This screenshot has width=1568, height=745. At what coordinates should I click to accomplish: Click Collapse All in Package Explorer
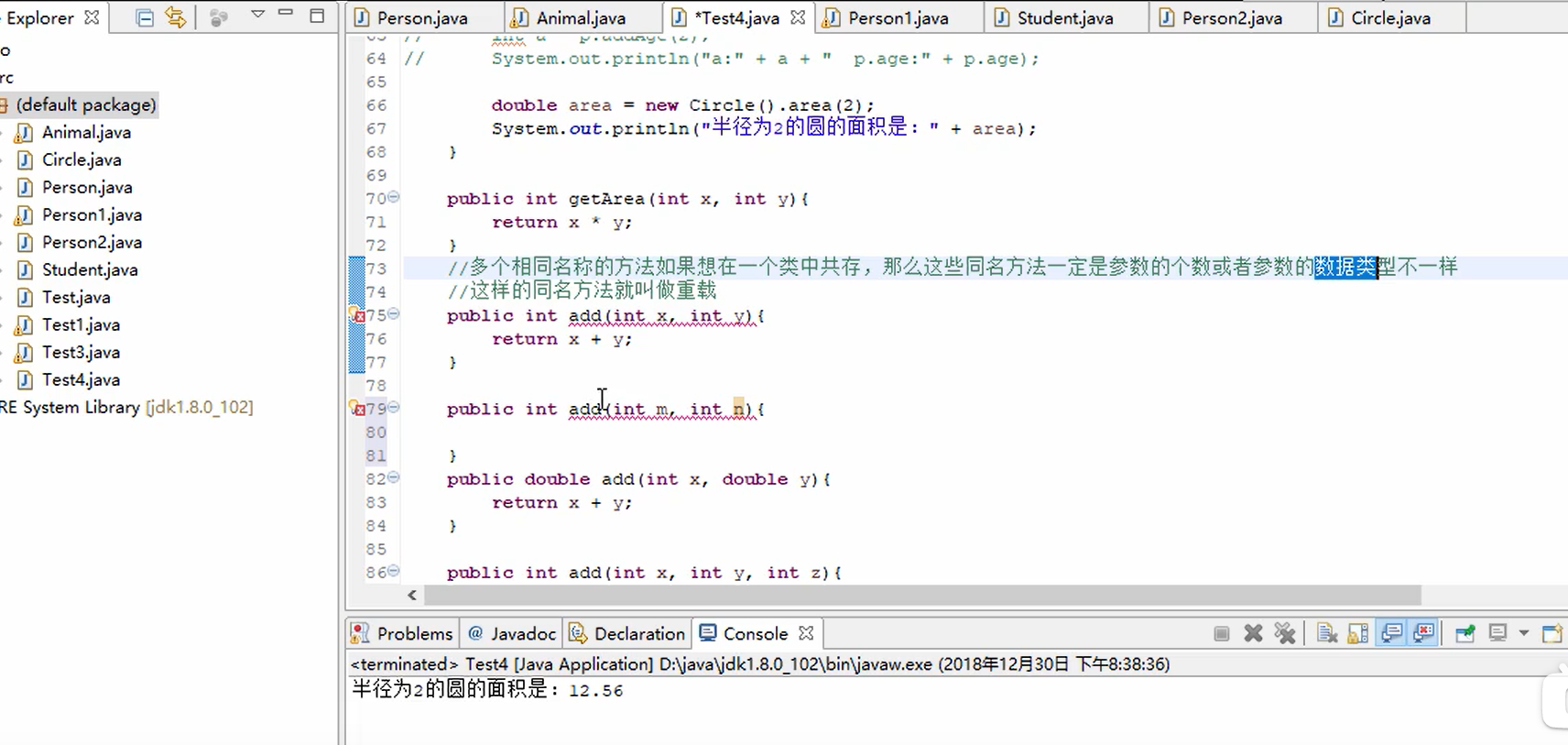click(x=145, y=17)
